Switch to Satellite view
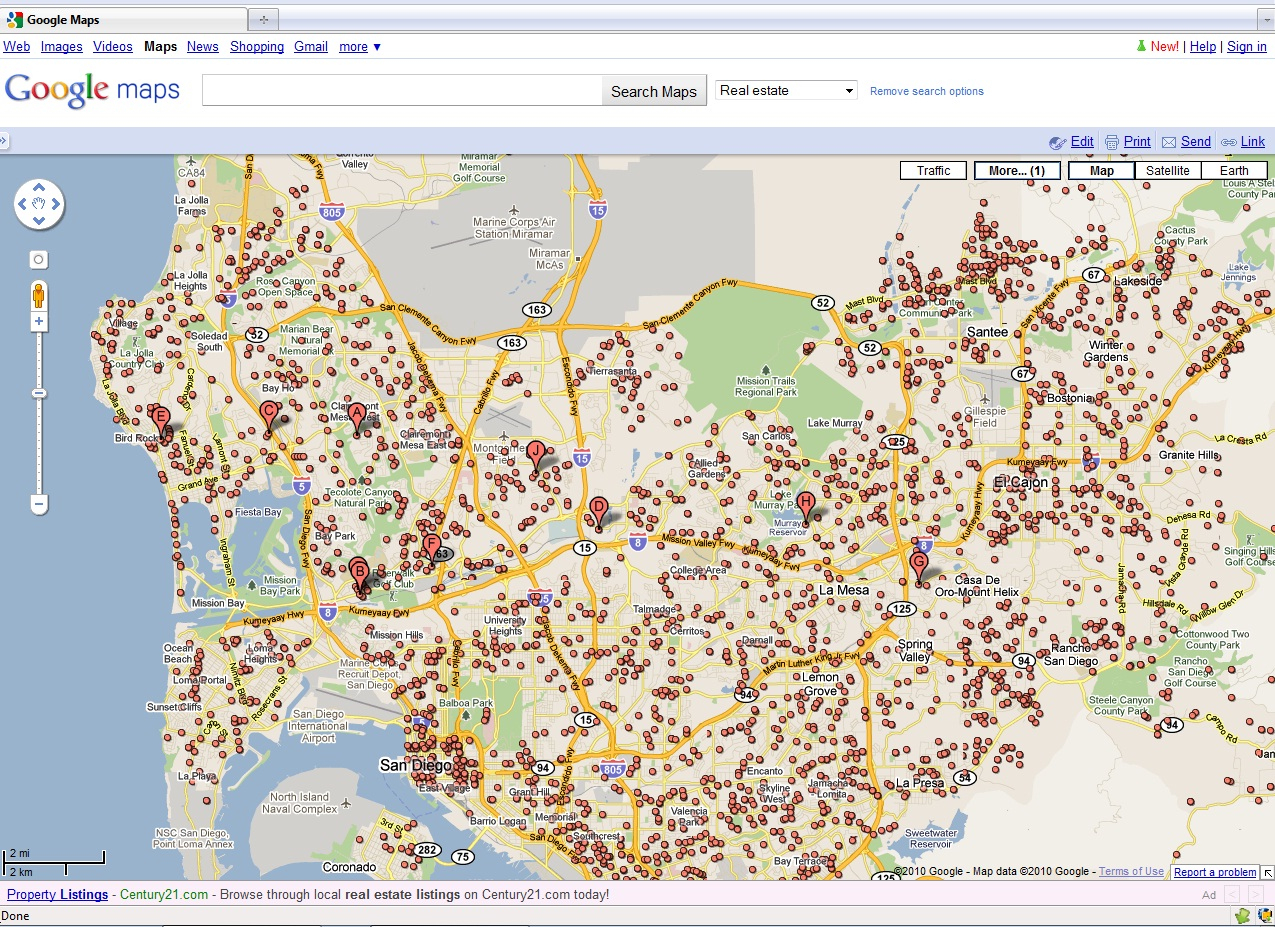The image size is (1275, 927). (1167, 171)
